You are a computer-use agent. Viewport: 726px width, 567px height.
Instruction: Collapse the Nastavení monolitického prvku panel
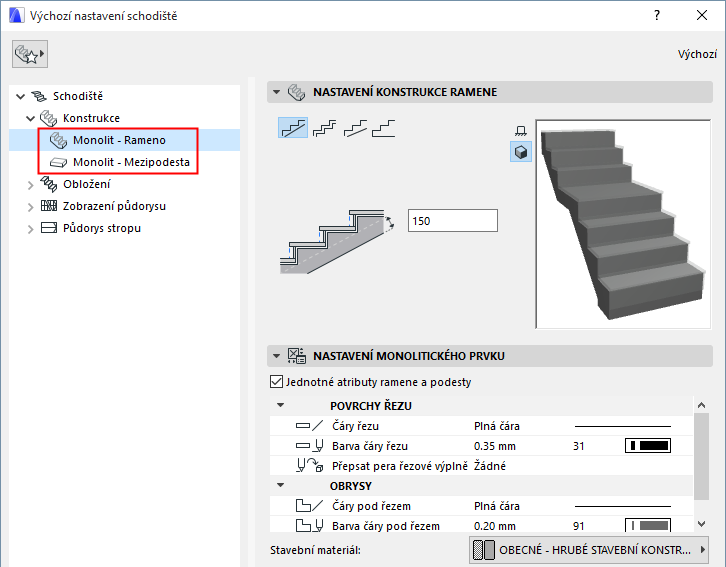tap(277, 356)
